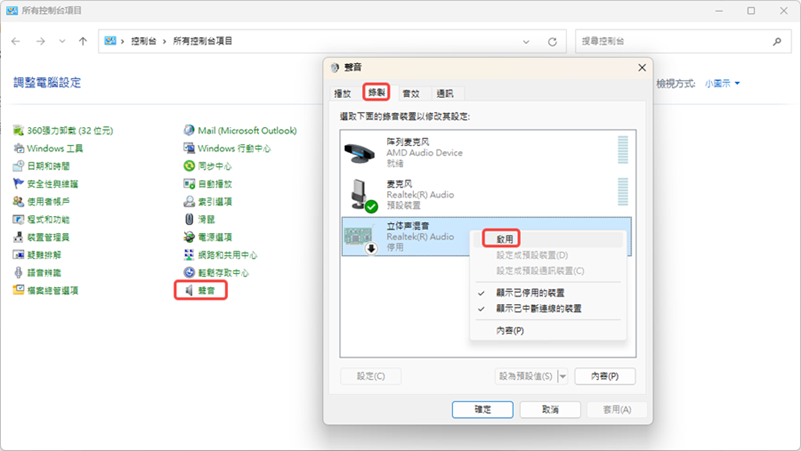The height and width of the screenshot is (451, 801).
Task: Open 裝置管理員 icon
Action: 18,237
